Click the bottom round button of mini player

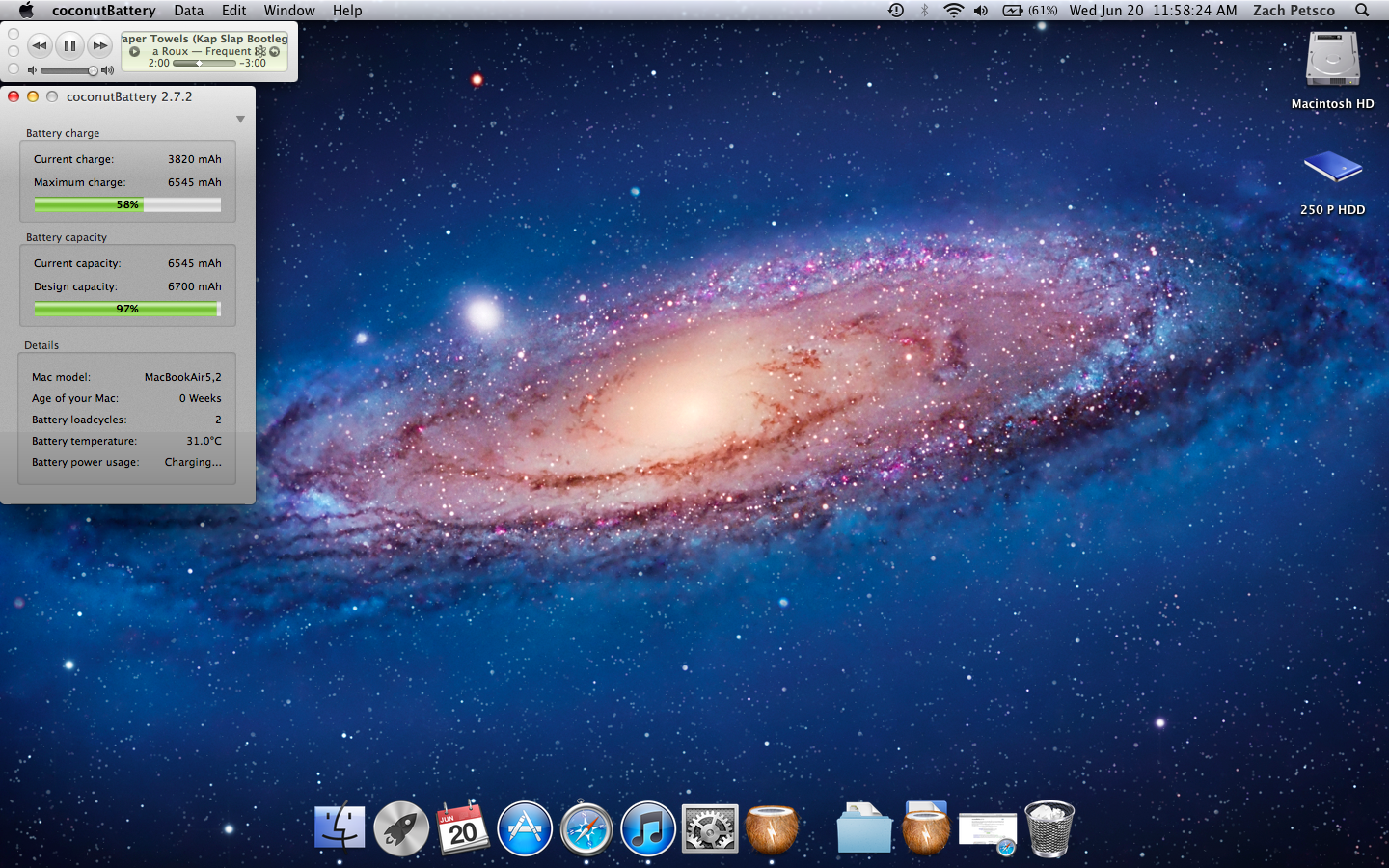pos(14,68)
